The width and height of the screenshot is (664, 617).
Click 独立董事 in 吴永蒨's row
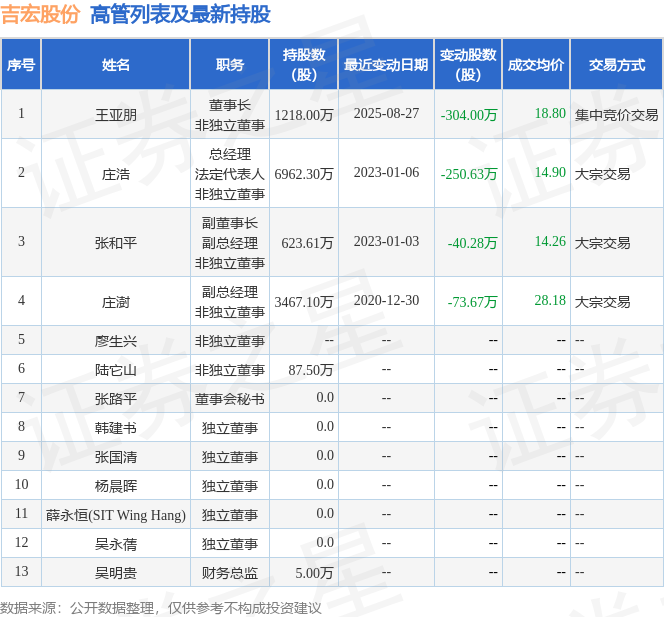click(230, 544)
